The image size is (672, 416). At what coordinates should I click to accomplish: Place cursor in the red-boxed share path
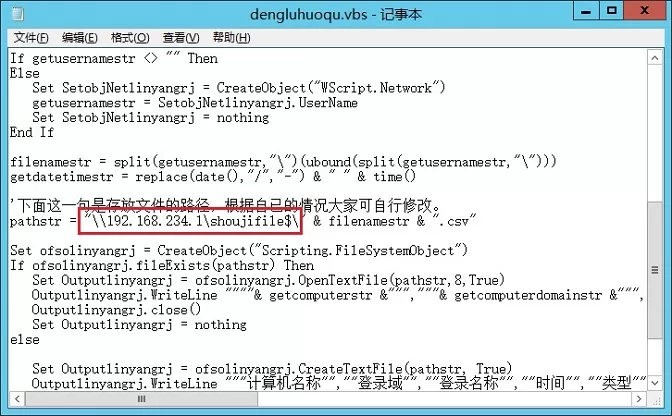[191, 221]
